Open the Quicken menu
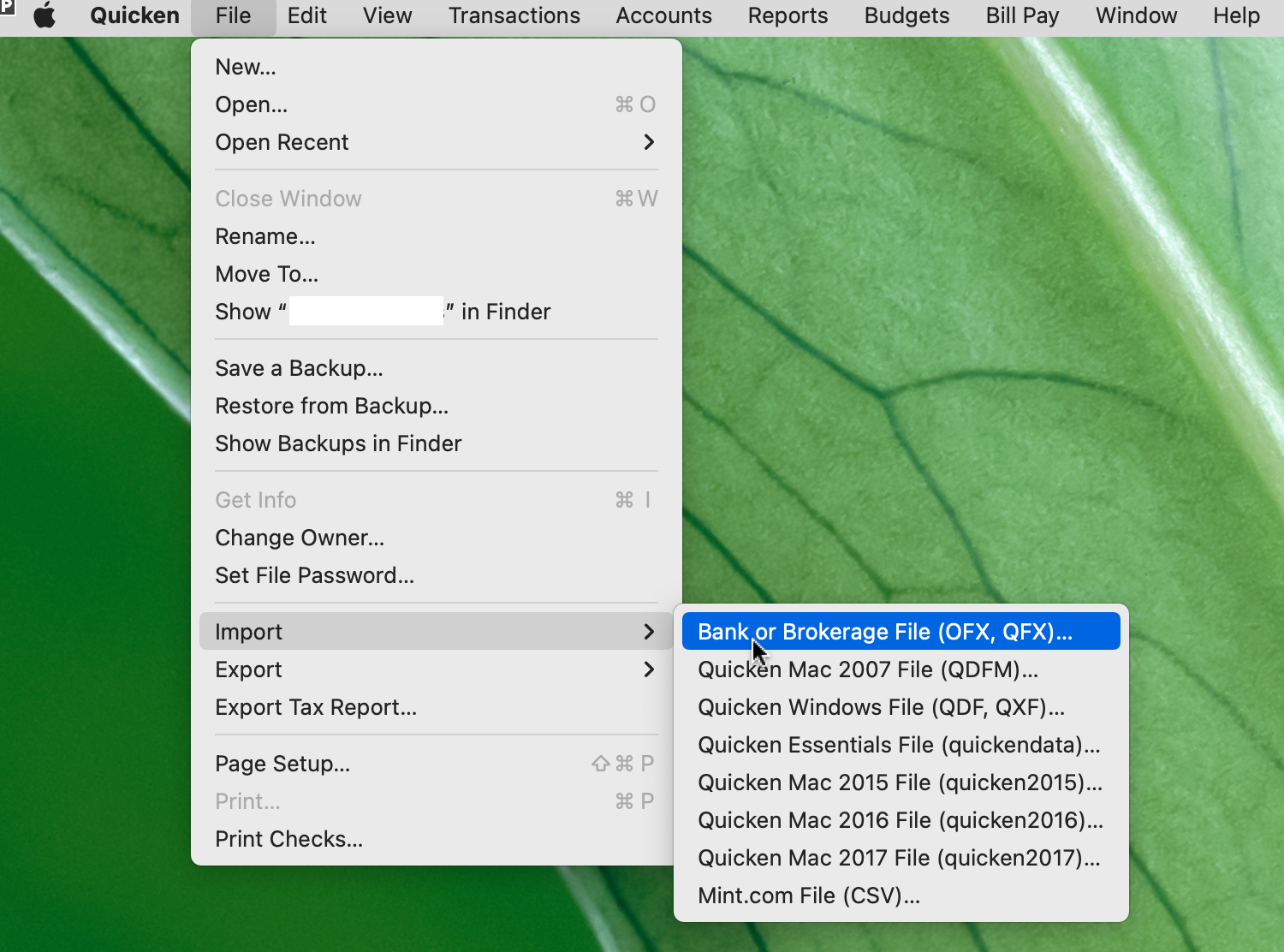The height and width of the screenshot is (952, 1284). pyautogui.click(x=134, y=15)
